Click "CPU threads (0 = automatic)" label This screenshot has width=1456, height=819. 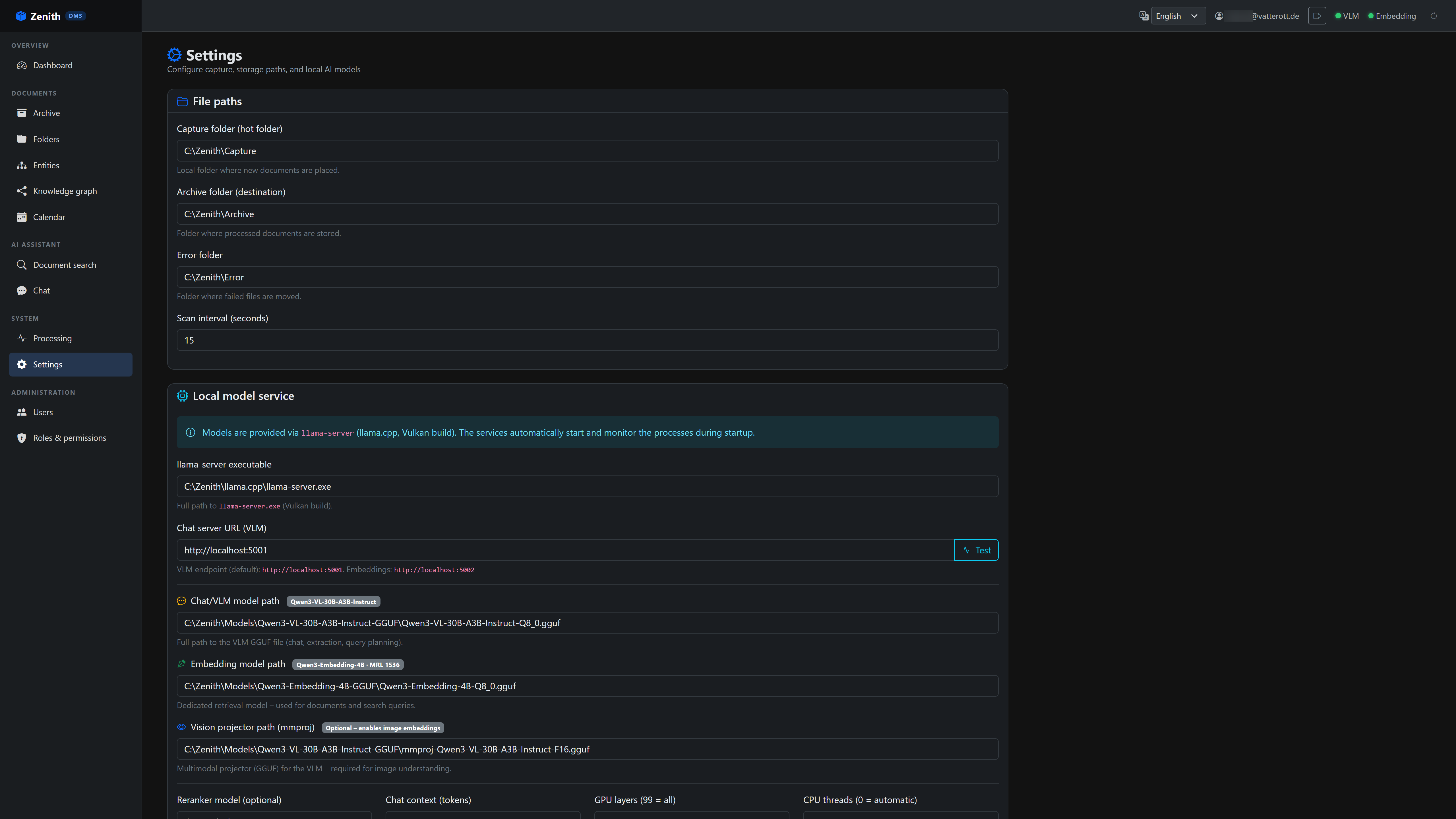(x=860, y=800)
